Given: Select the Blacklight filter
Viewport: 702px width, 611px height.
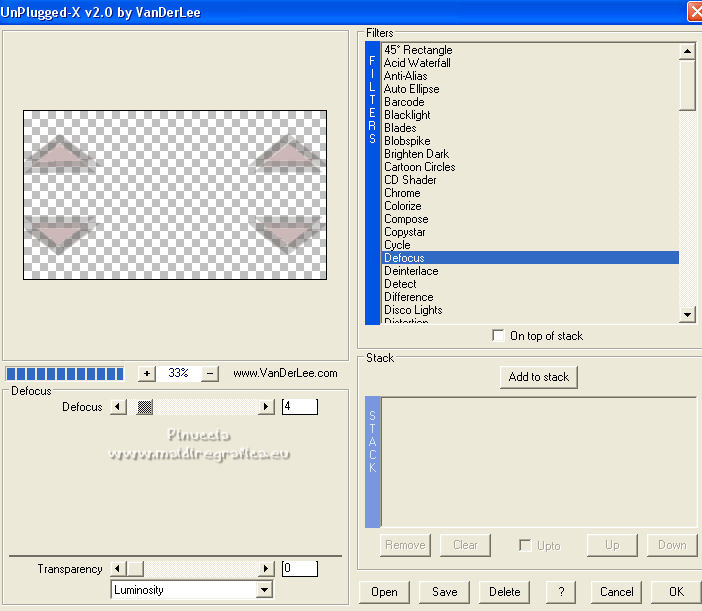Looking at the screenshot, I should (531, 115).
